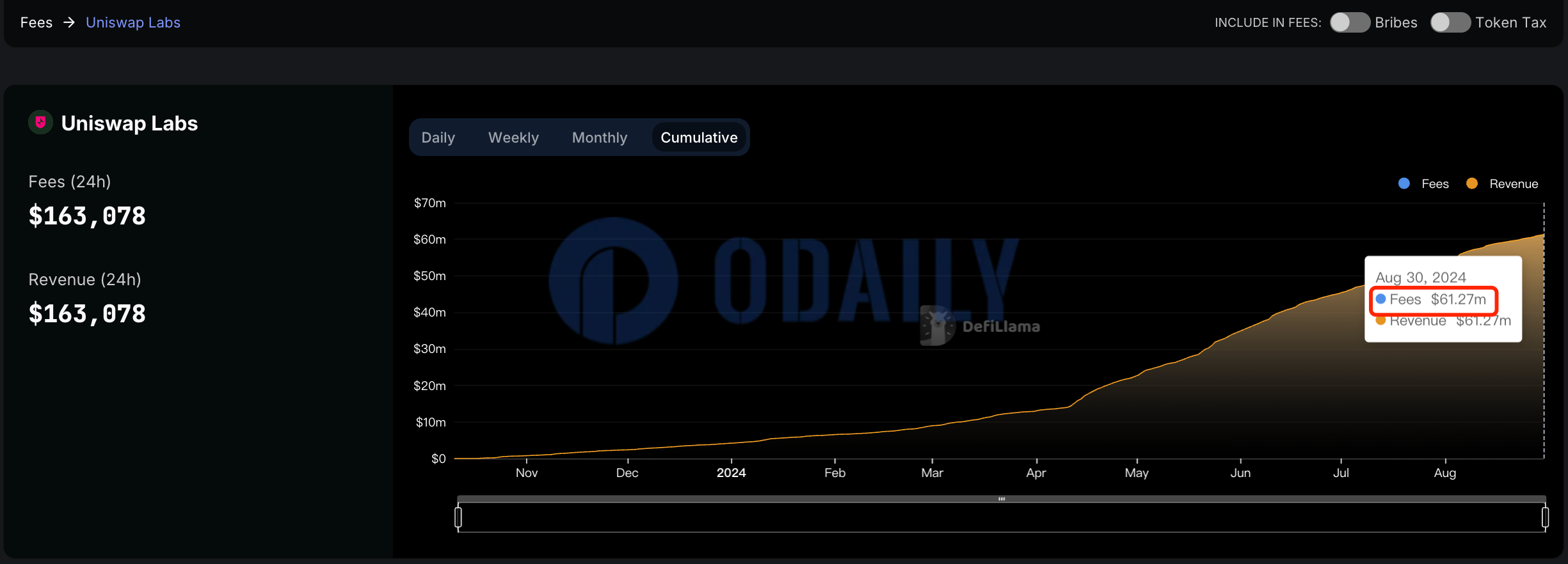
Task: Click the Aug 30, 2024 tooltip date
Action: pyautogui.click(x=1421, y=278)
